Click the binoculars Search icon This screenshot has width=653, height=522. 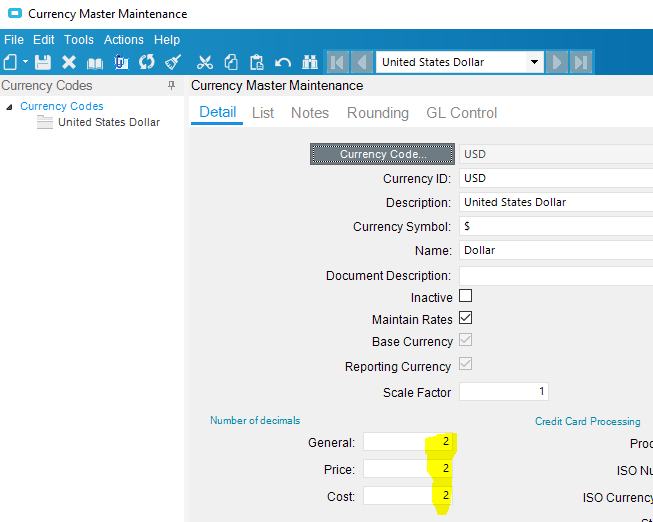tap(309, 62)
